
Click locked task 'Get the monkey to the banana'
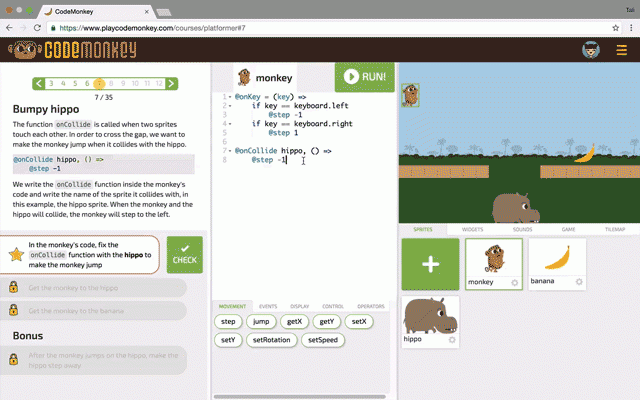[93, 311]
